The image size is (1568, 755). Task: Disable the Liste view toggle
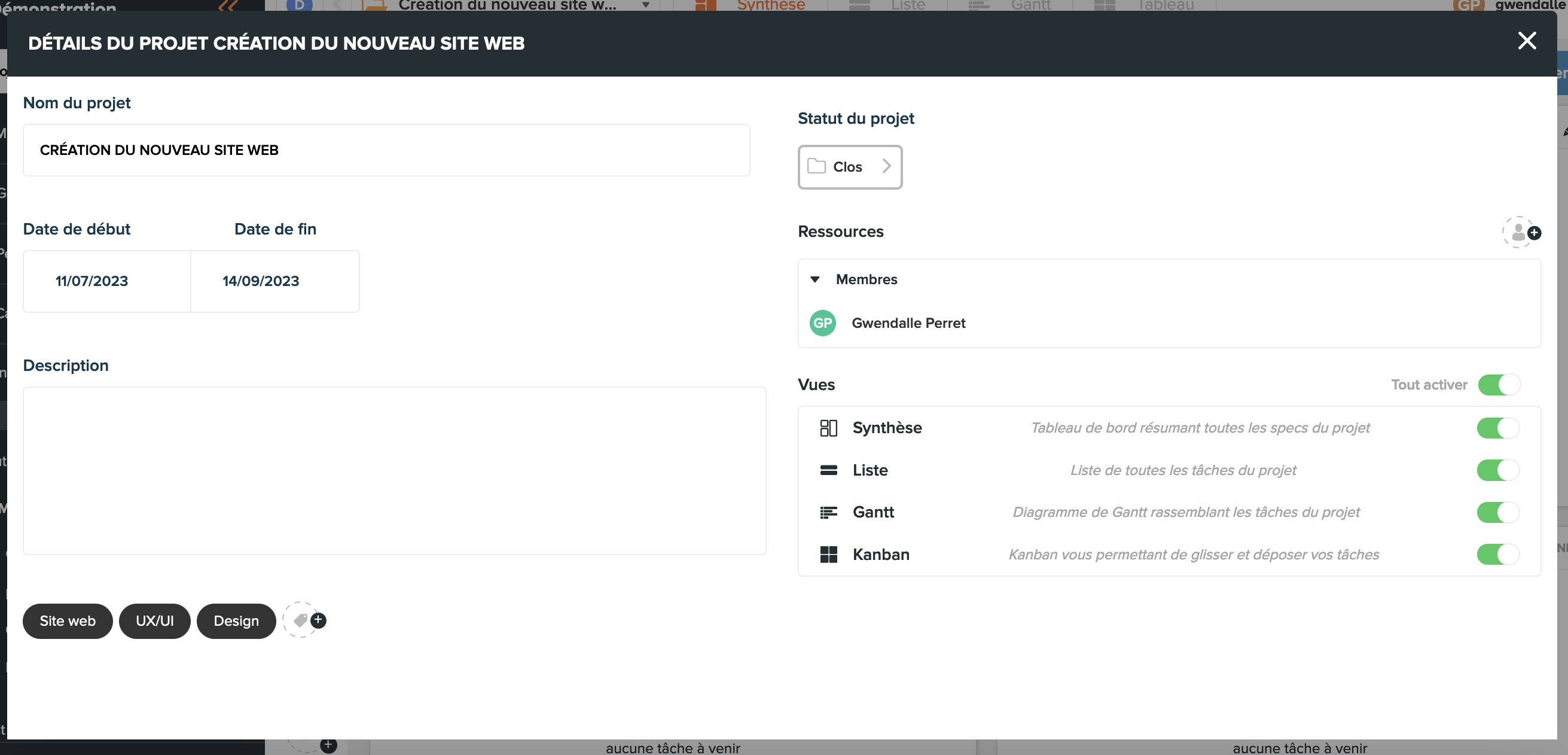[x=1497, y=470]
